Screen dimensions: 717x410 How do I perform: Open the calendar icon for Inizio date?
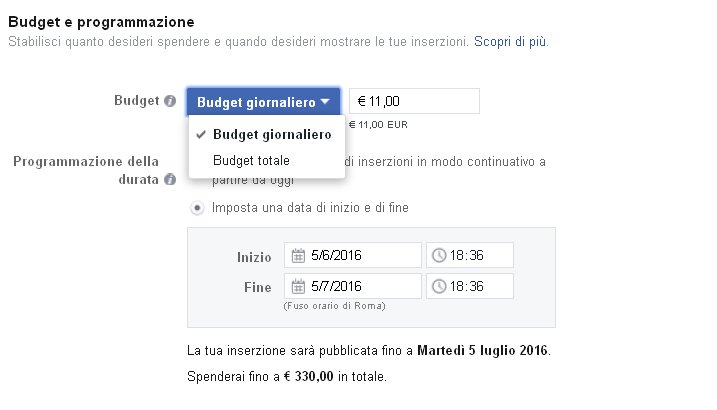298,256
